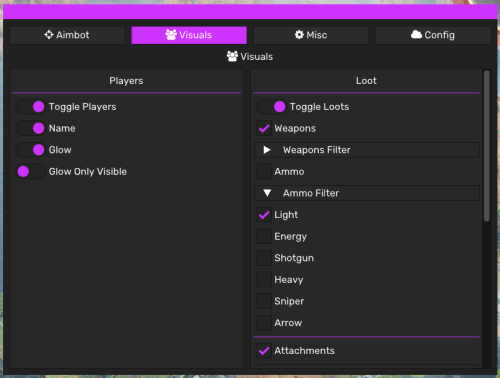The image size is (500, 378).
Task: Go to the Config tab
Action: coord(433,35)
